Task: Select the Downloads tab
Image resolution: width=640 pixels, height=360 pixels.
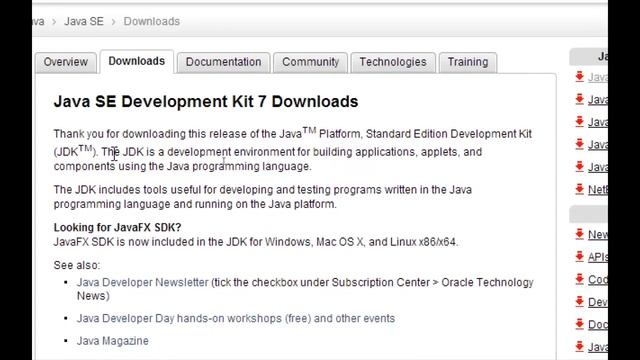Action: (137, 61)
